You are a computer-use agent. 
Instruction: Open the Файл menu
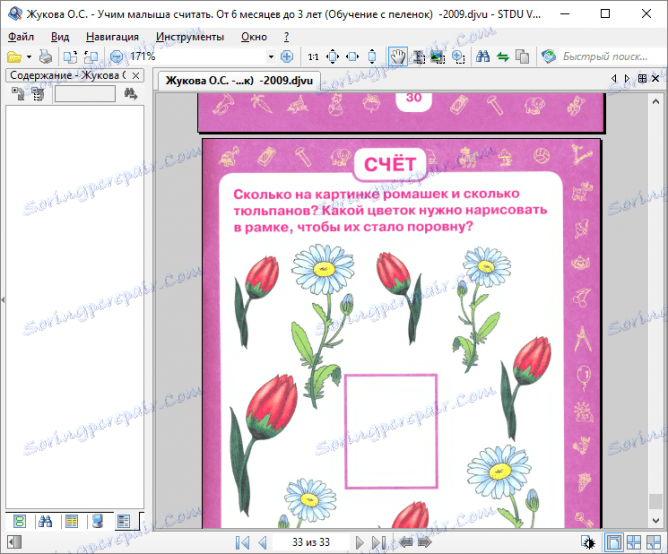tap(21, 37)
